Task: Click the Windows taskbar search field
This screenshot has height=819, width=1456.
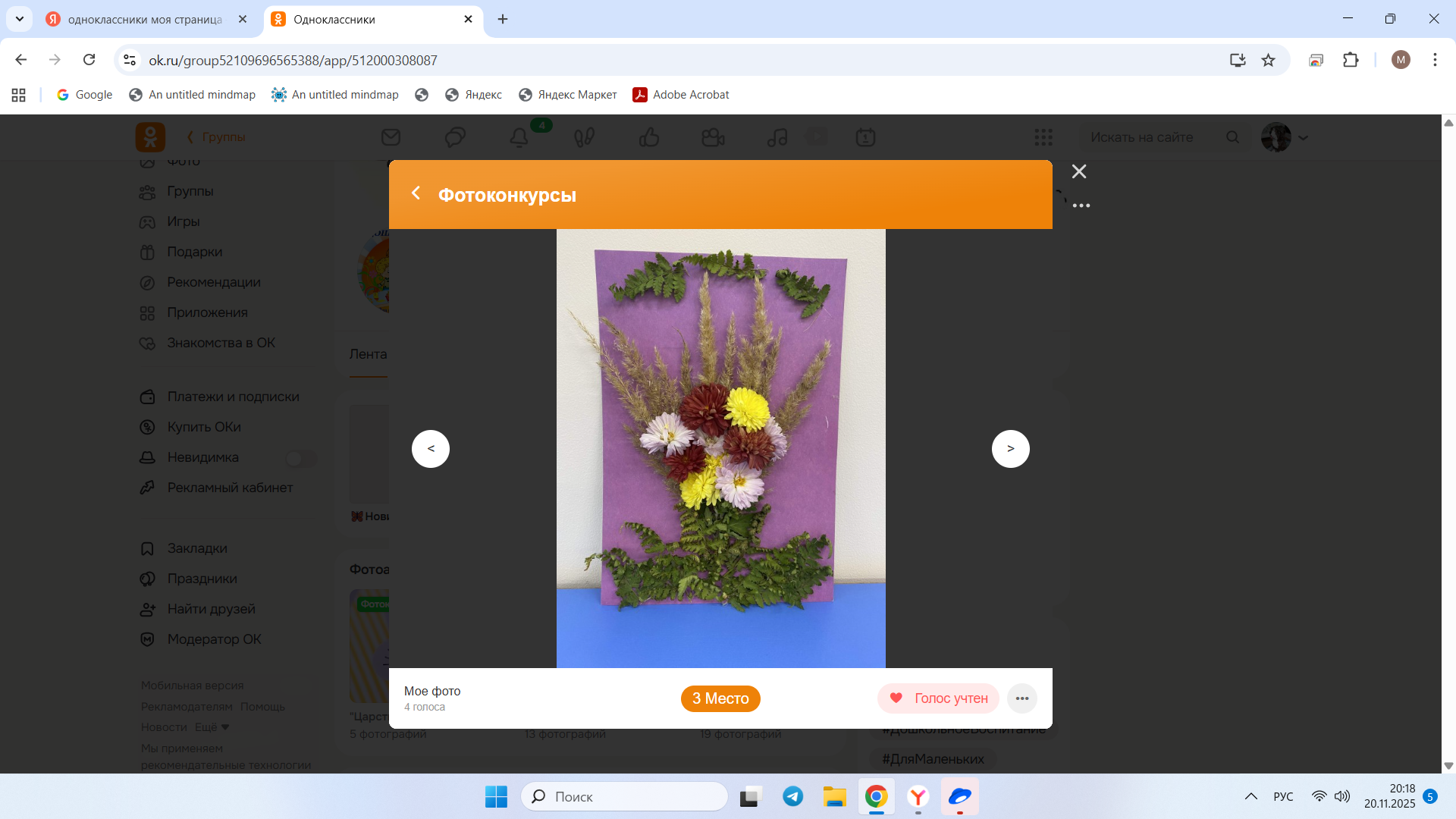Action: 624,796
